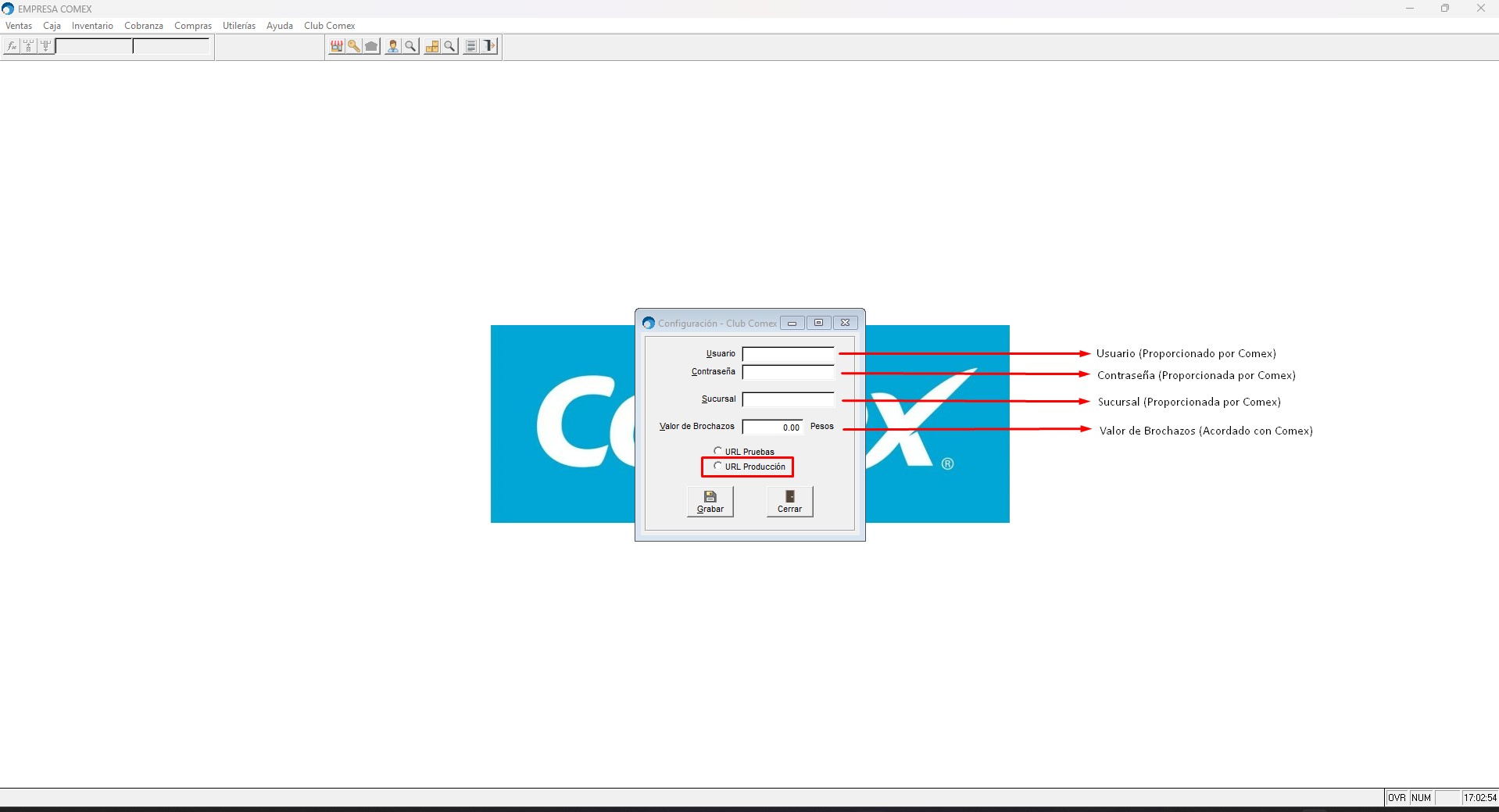Click the golden key toolbar icon
Image resolution: width=1499 pixels, height=812 pixels.
pos(354,47)
